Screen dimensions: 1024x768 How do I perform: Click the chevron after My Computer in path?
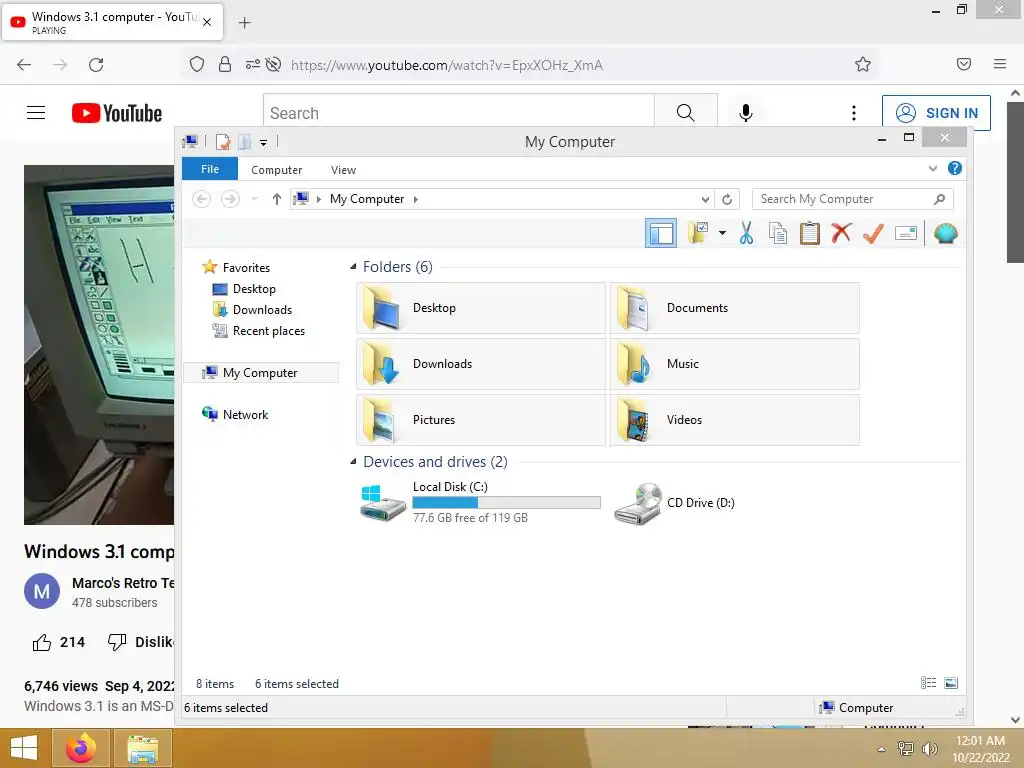(x=415, y=199)
